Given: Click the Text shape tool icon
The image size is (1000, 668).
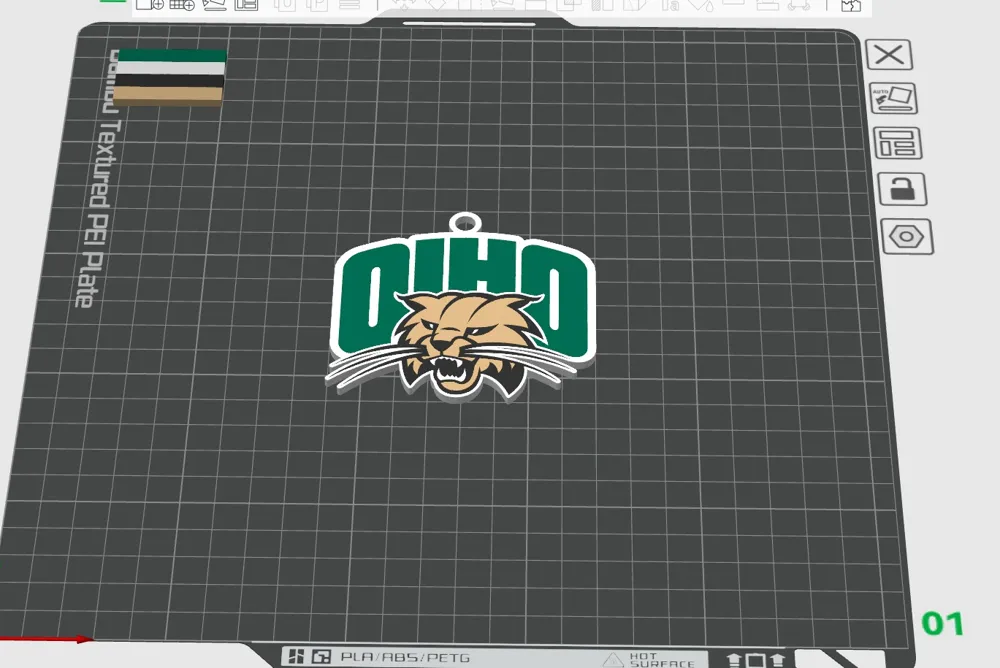Looking at the screenshot, I should click(670, 5).
